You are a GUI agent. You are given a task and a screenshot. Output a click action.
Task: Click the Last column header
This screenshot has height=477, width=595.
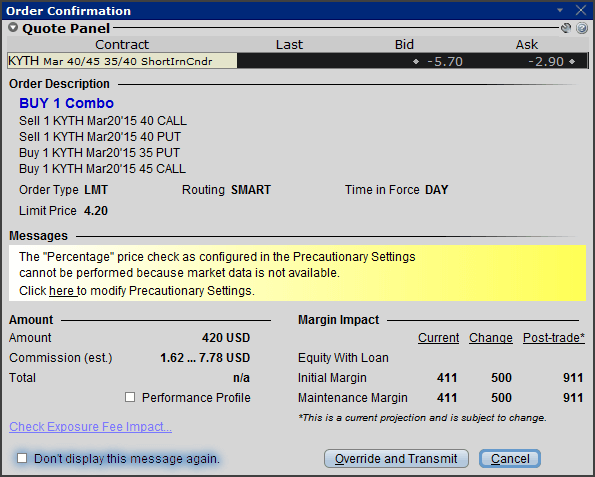(289, 45)
